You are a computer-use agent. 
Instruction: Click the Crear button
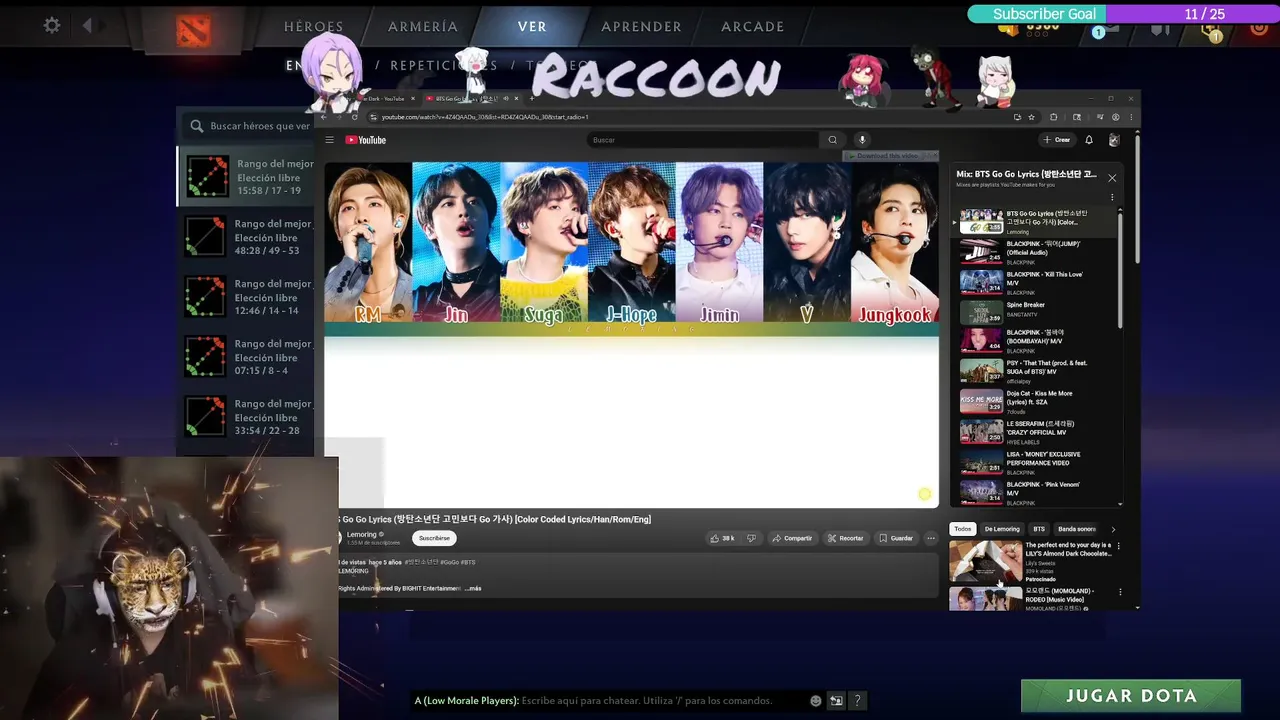point(1057,140)
